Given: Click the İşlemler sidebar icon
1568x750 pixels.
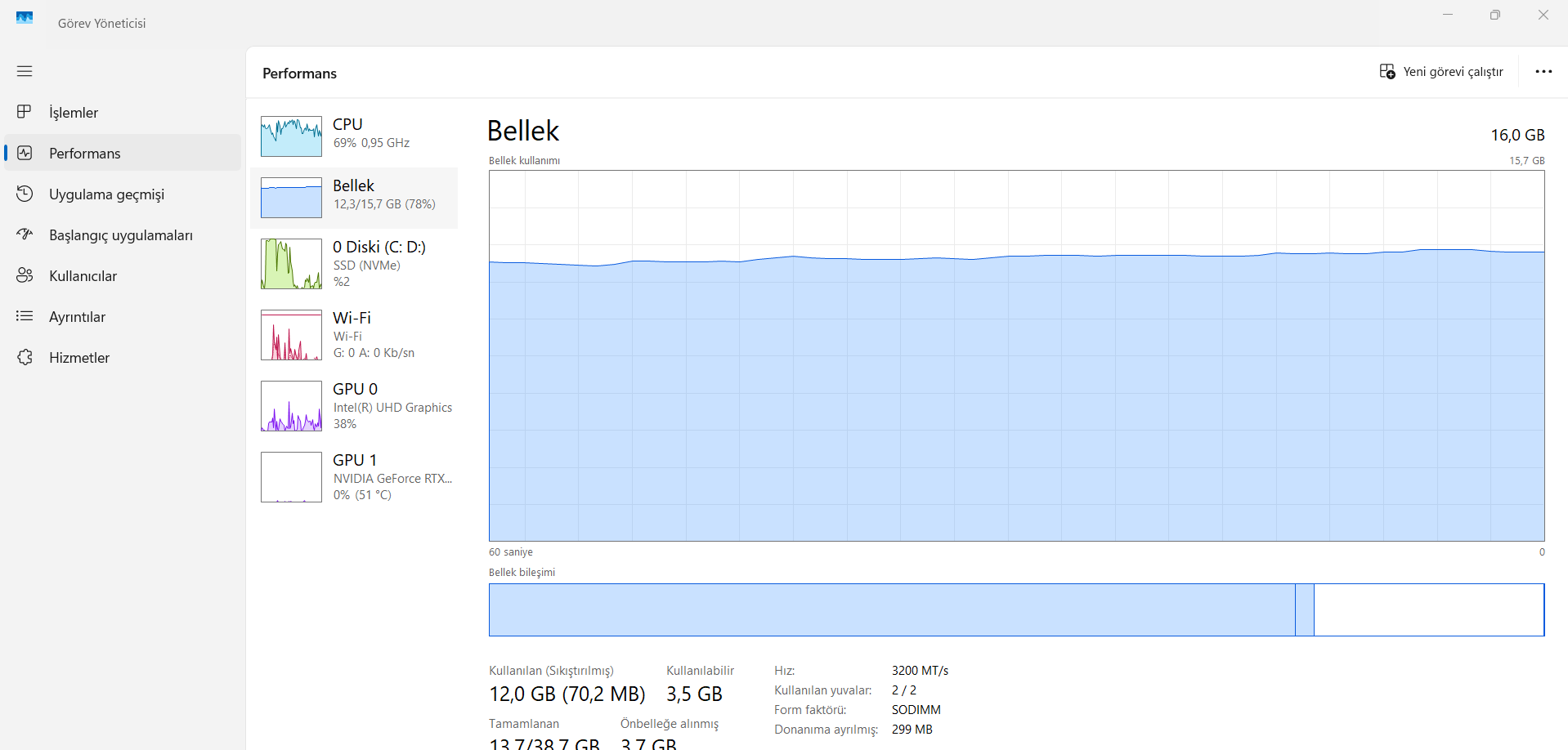Looking at the screenshot, I should [25, 112].
